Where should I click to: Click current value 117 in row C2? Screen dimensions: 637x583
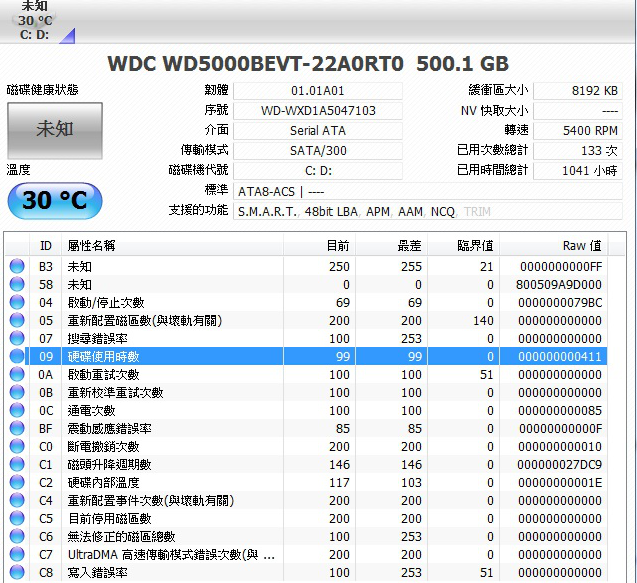[x=339, y=482]
